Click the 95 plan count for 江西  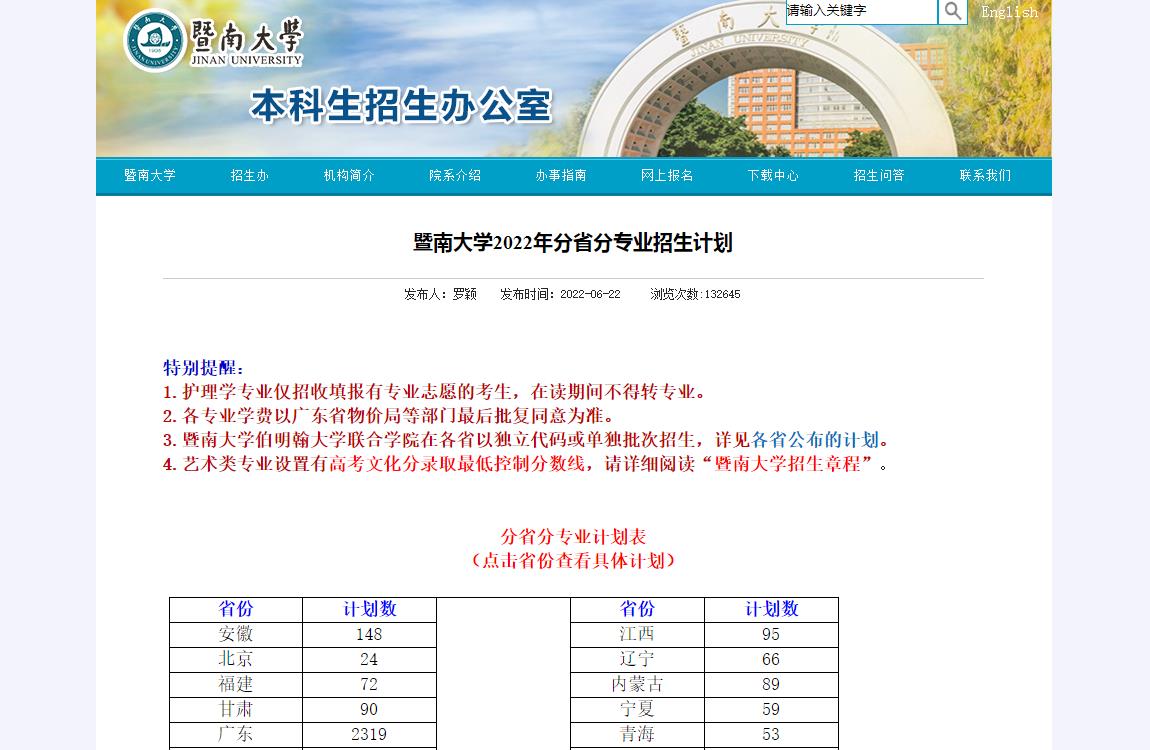coord(771,634)
